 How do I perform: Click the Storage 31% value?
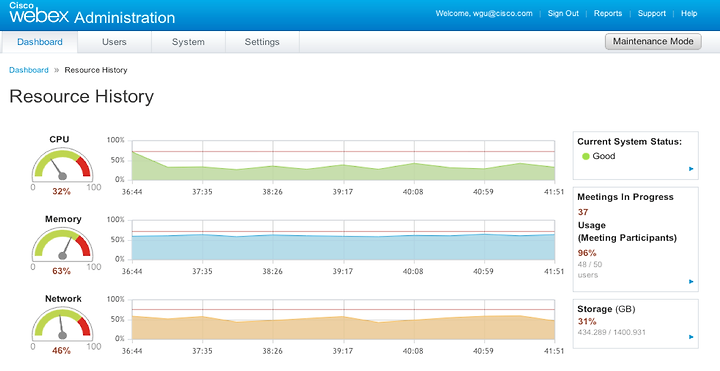click(x=587, y=321)
